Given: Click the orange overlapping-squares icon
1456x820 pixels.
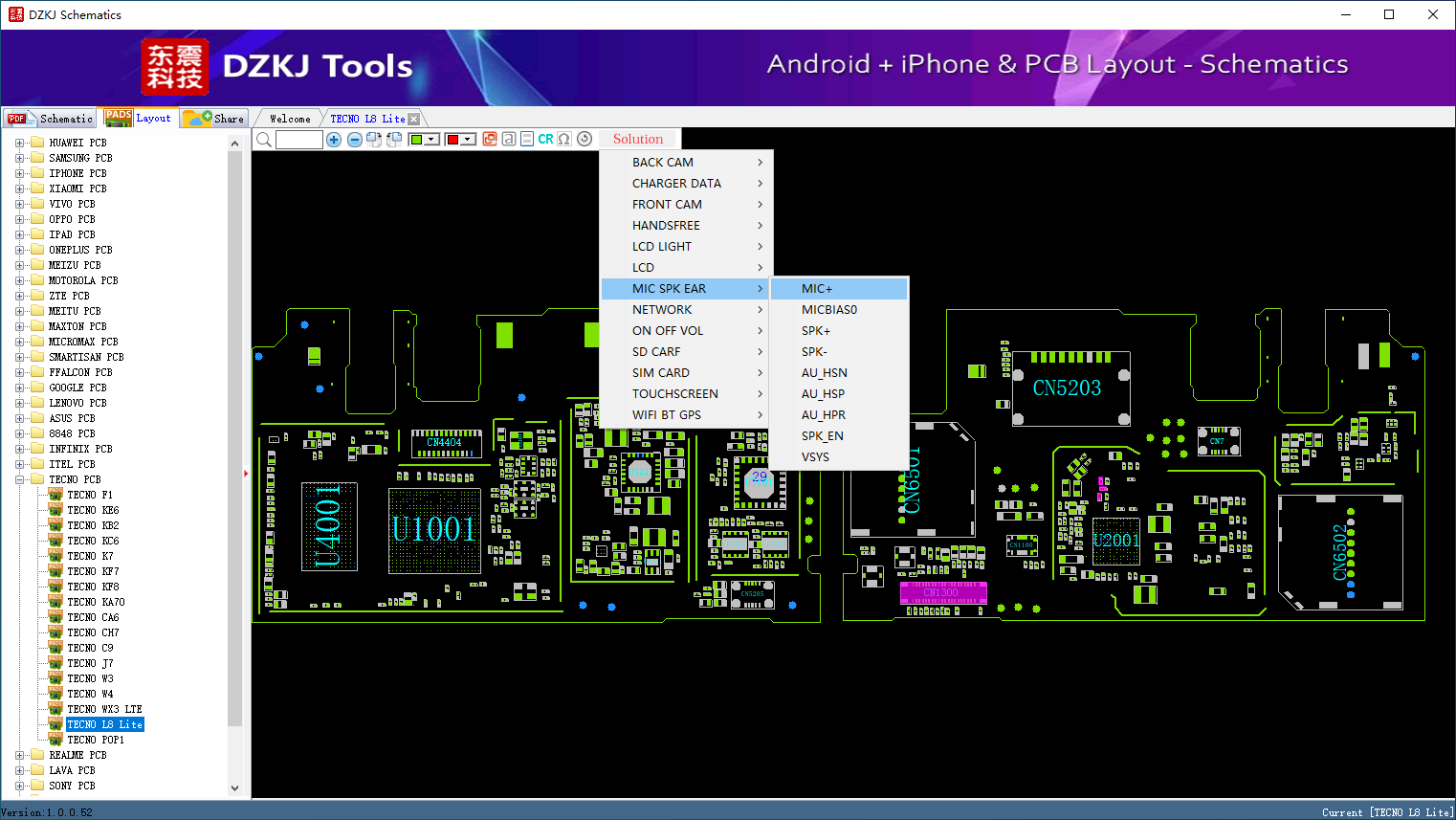Looking at the screenshot, I should pos(490,140).
